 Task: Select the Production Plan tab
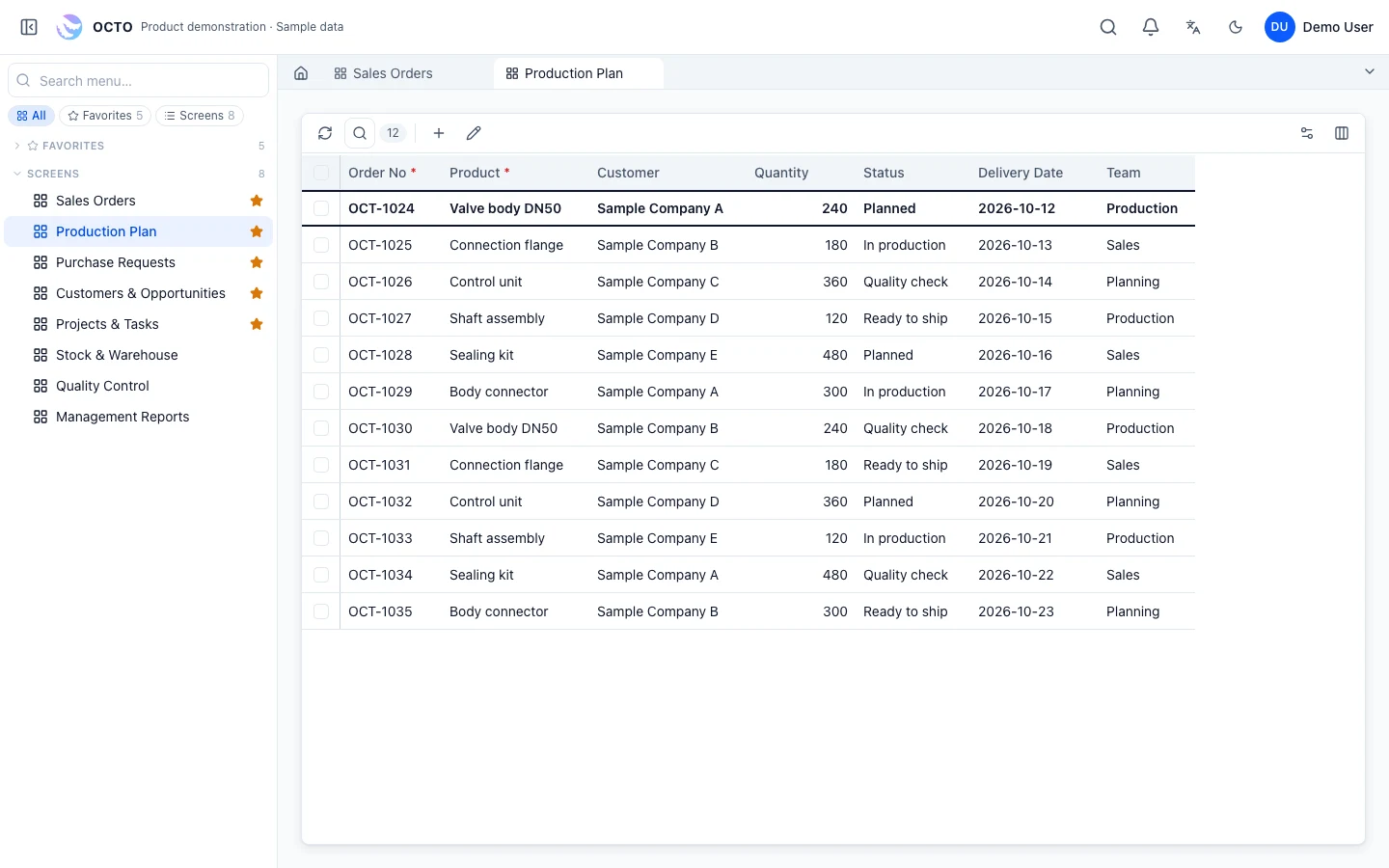coord(578,73)
